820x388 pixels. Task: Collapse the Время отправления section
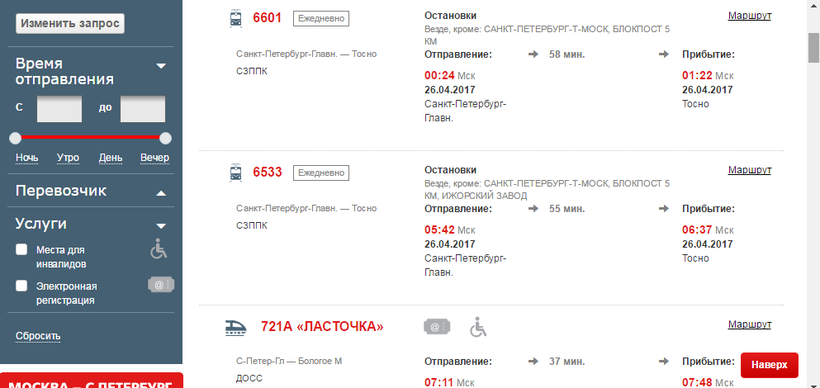click(x=162, y=66)
